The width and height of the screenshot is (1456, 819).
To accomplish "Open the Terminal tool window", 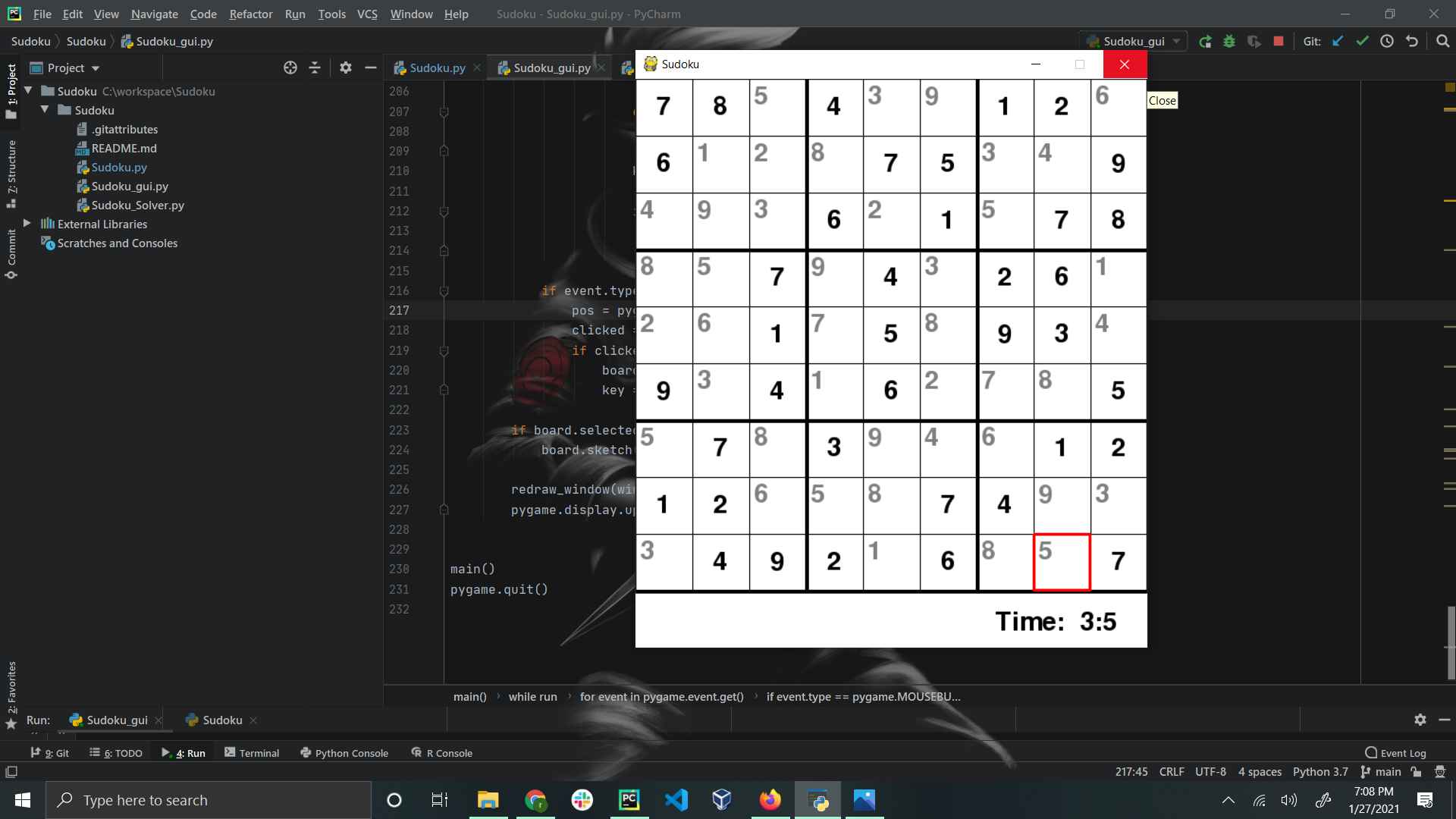I will [252, 753].
